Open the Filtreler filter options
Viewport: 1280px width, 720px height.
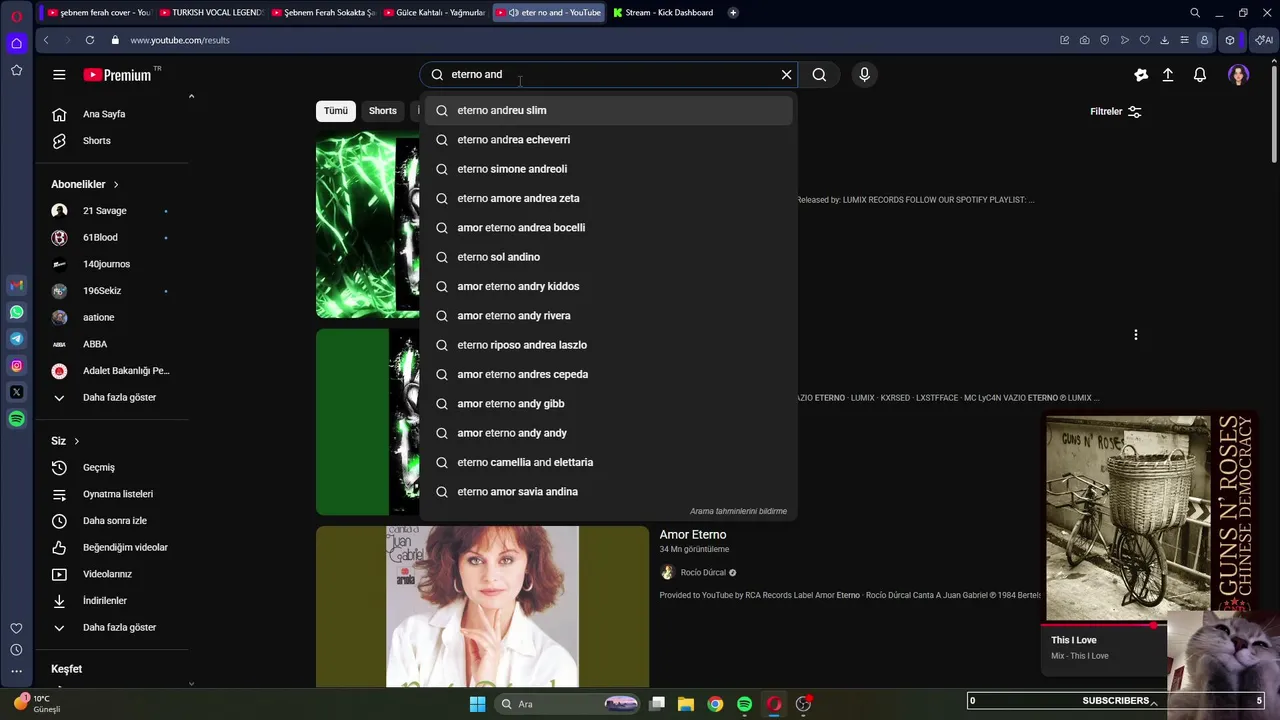pos(1115,112)
